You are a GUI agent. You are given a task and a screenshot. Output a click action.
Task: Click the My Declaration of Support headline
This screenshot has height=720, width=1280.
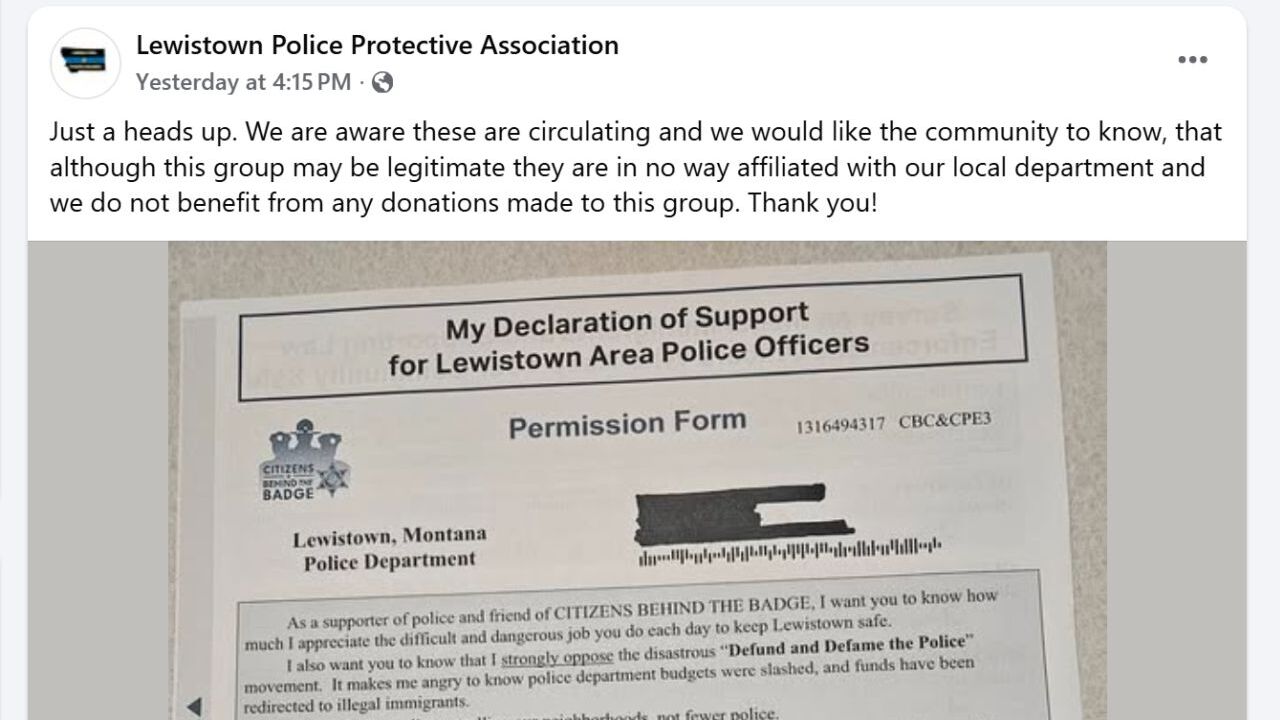tap(632, 337)
